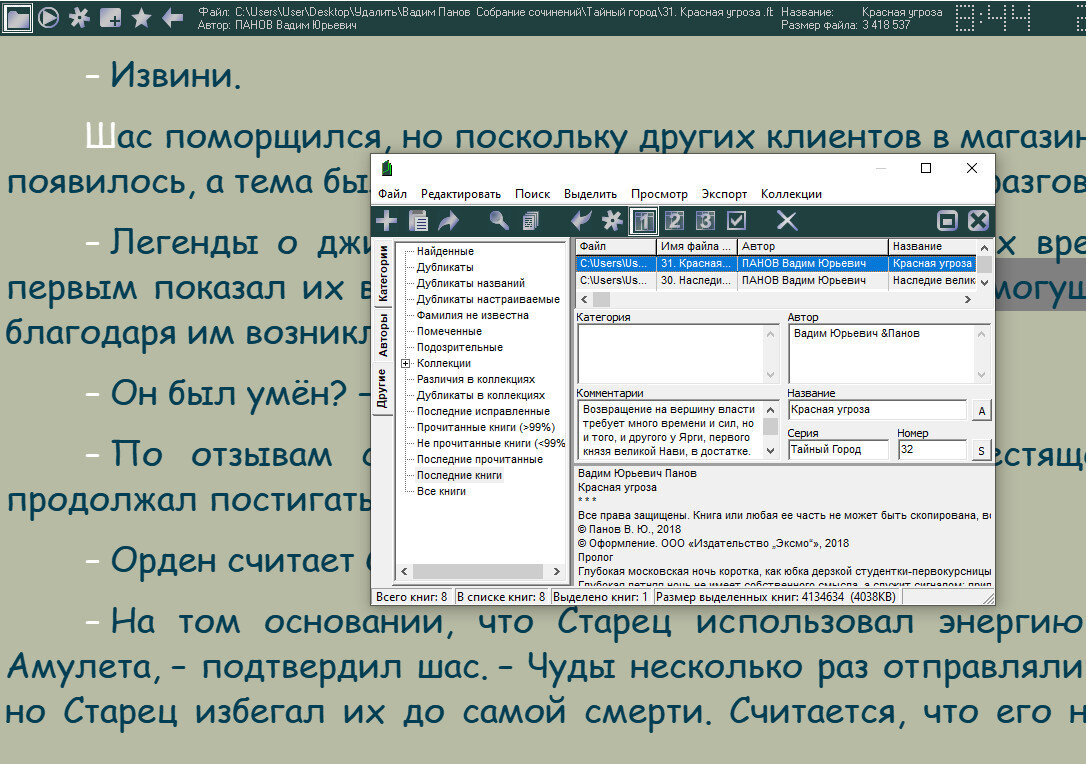Click into the Номер field 32
This screenshot has width=1086, height=764.
click(932, 450)
